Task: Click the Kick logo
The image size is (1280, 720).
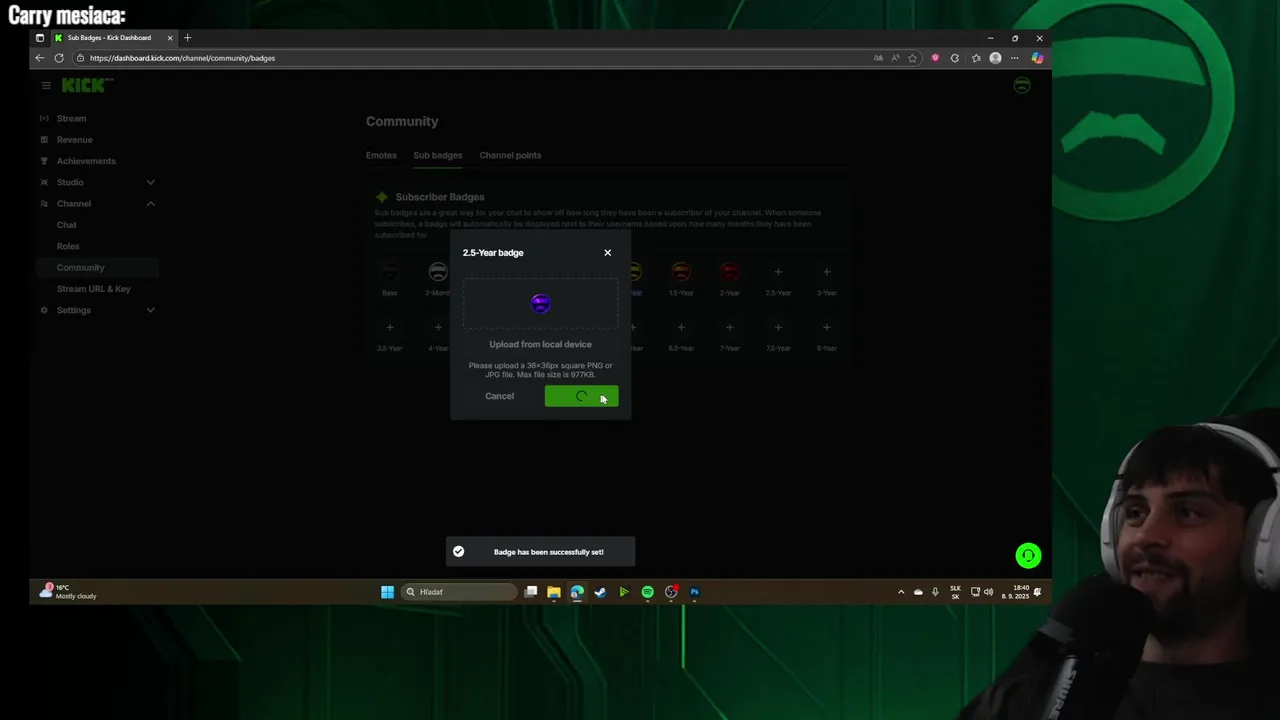Action: pyautogui.click(x=85, y=86)
